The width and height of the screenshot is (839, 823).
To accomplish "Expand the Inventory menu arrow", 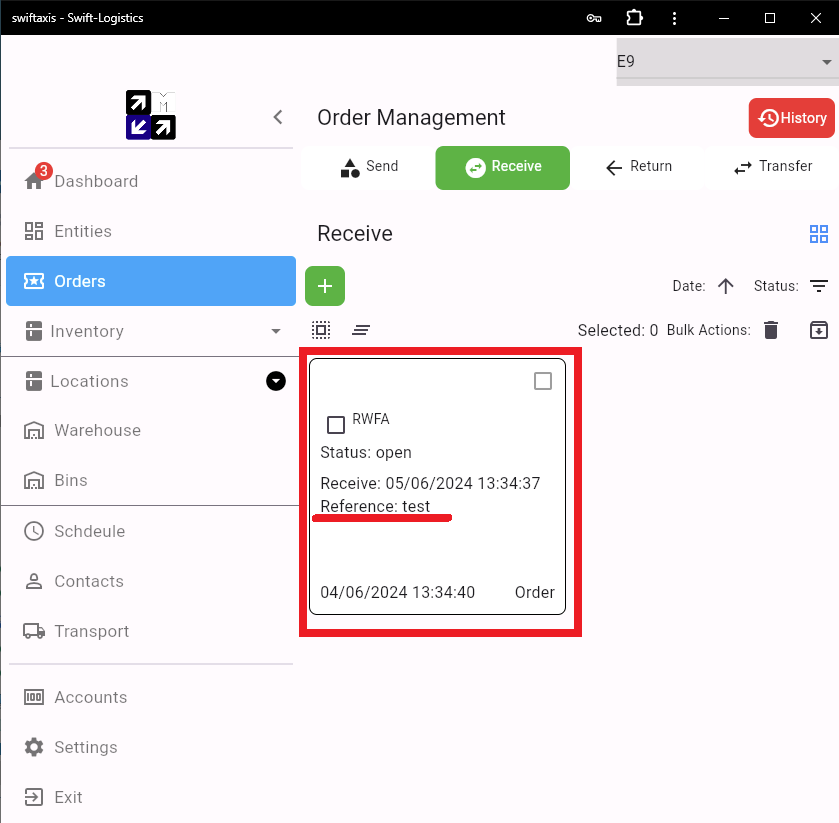I will [x=276, y=331].
